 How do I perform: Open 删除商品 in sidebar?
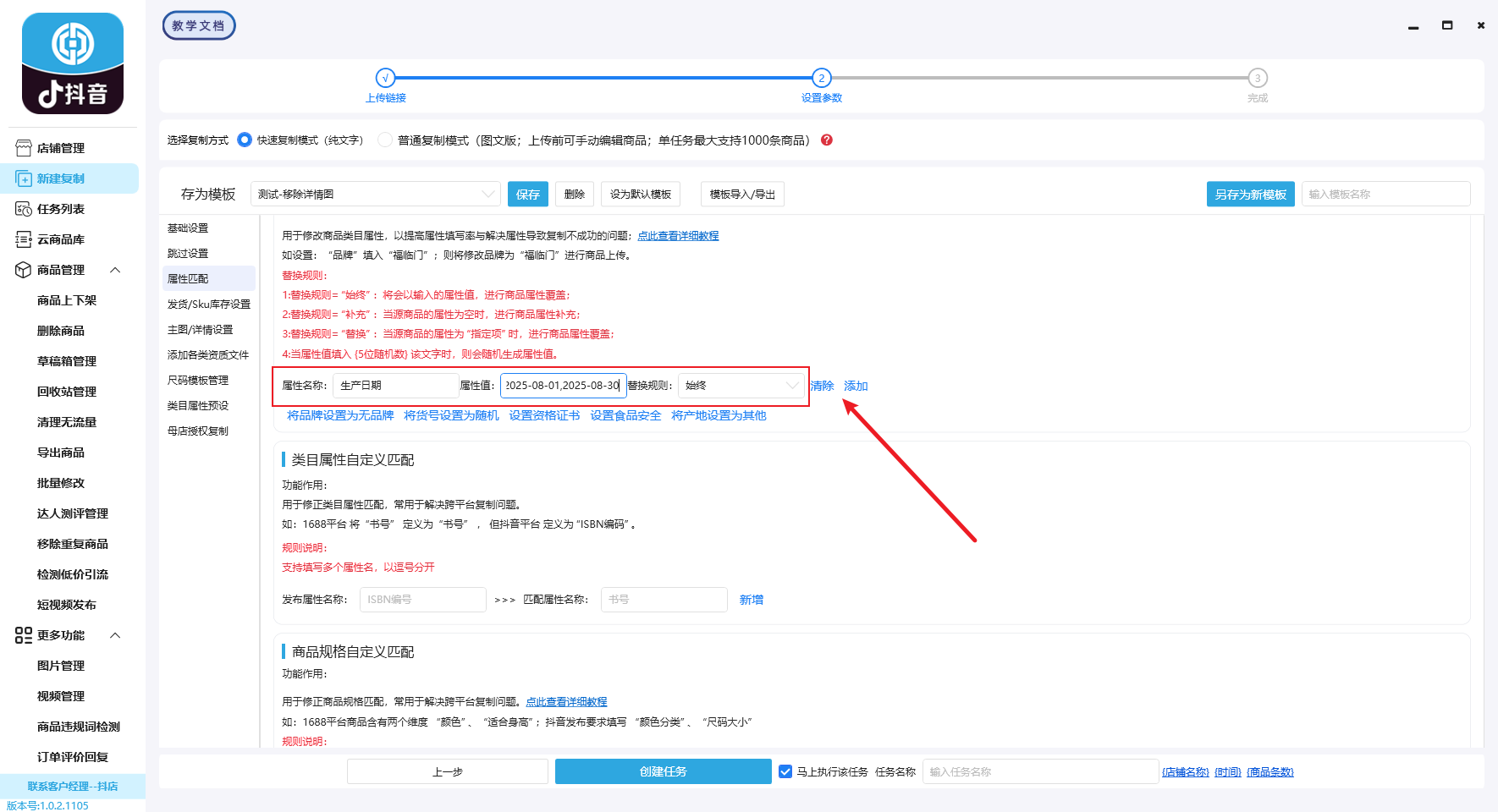point(61,331)
